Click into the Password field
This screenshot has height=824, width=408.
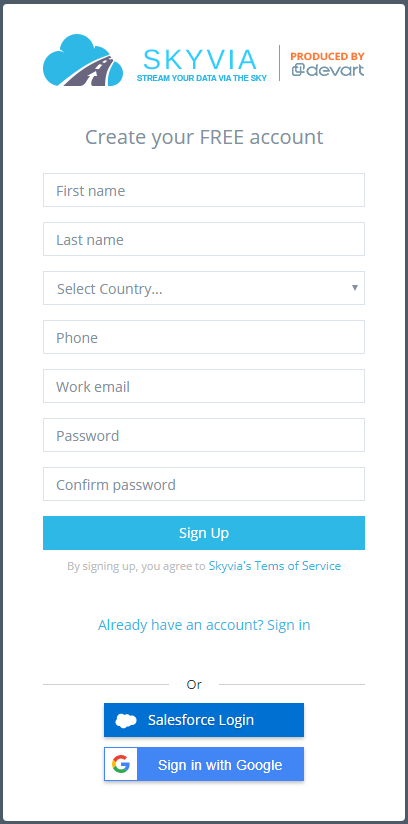(204, 435)
